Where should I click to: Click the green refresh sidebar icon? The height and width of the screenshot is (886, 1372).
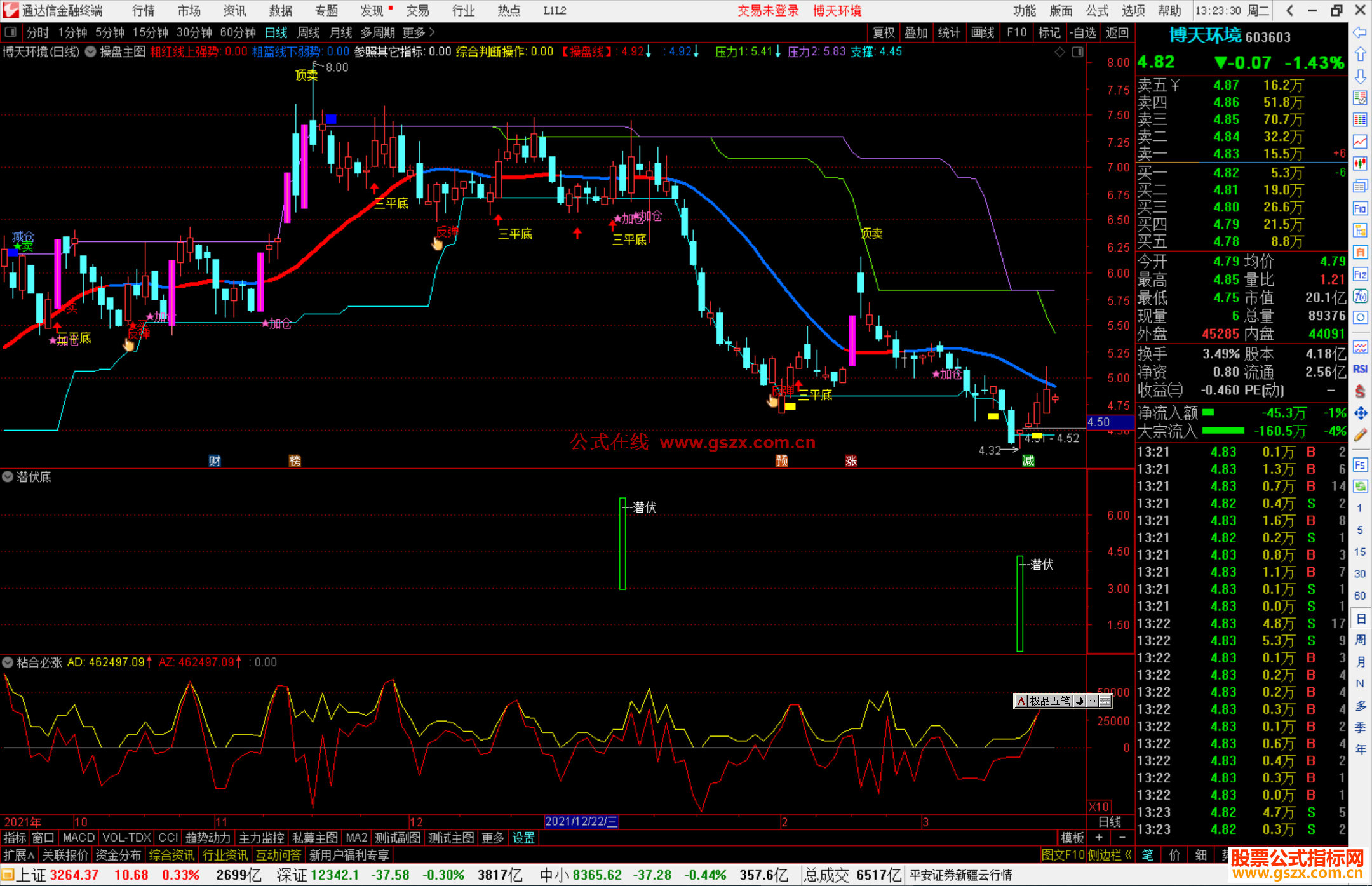(1360, 487)
